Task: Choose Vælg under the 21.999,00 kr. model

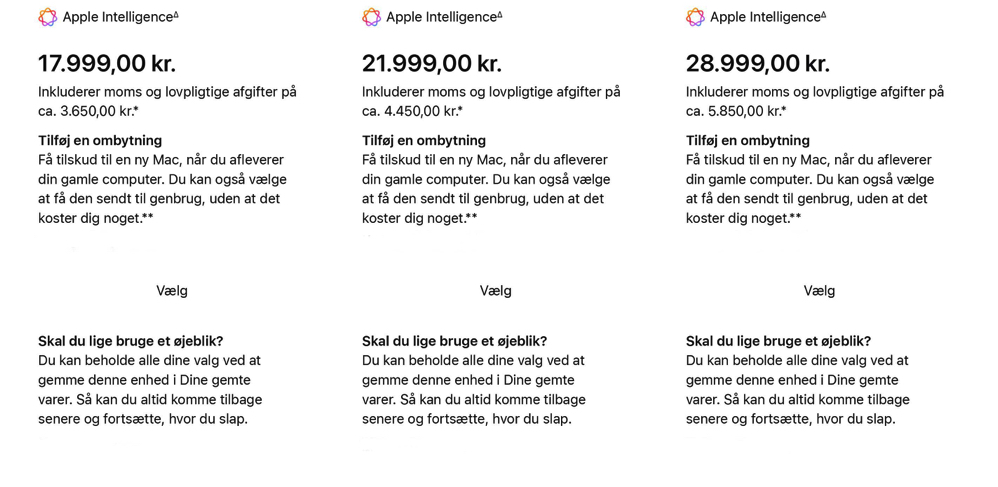Action: click(x=496, y=291)
